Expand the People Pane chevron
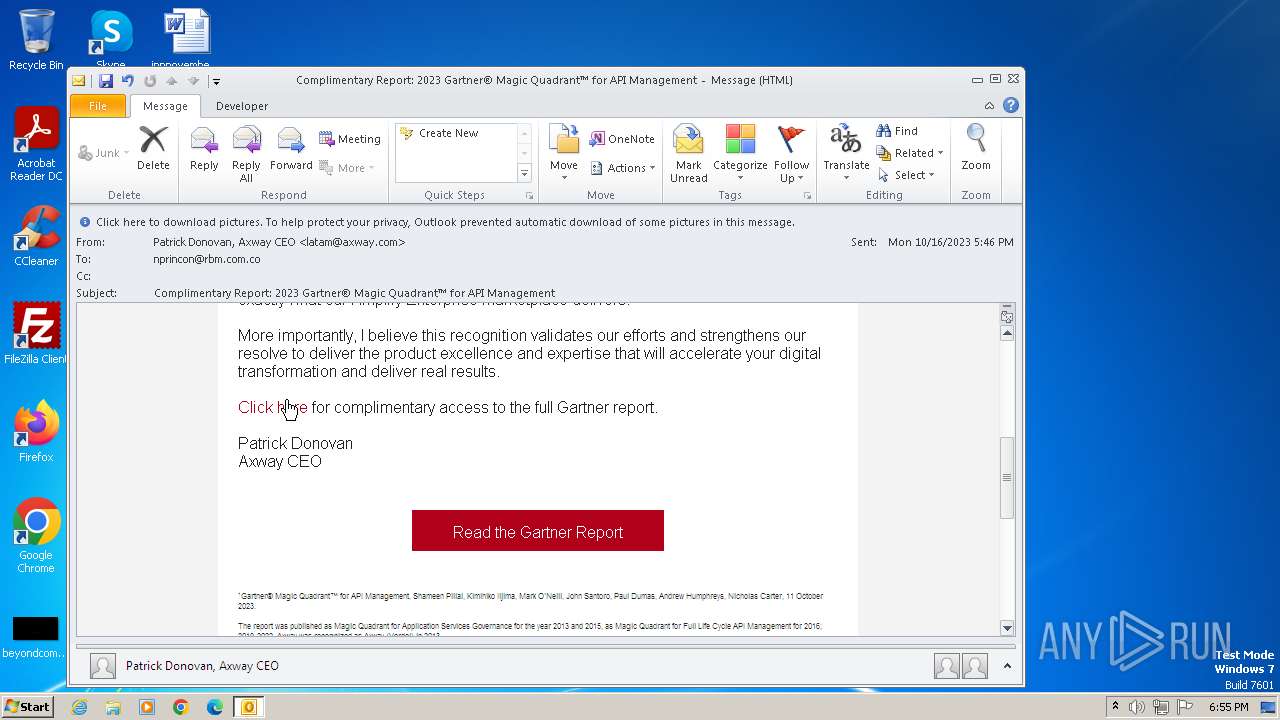 tap(1007, 666)
